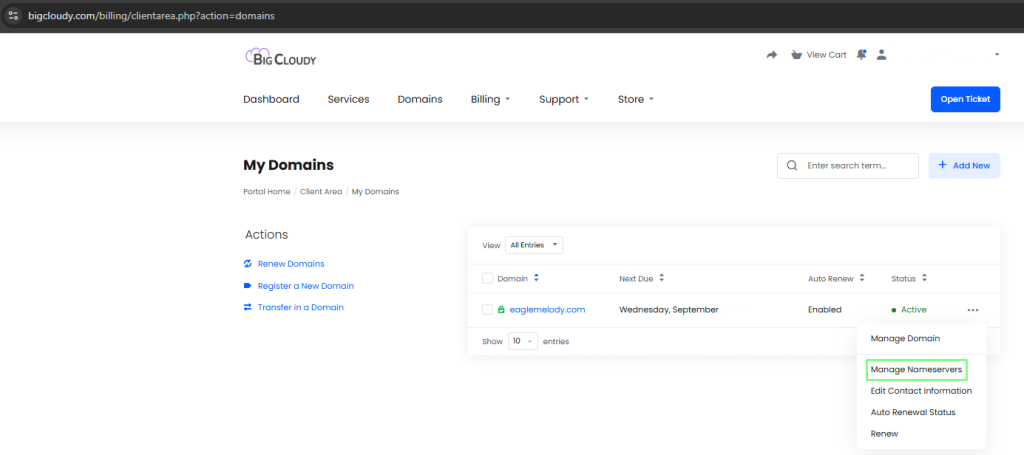Choose Edit Contact Information menu entry
Image resolution: width=1024 pixels, height=455 pixels.
[x=921, y=391]
